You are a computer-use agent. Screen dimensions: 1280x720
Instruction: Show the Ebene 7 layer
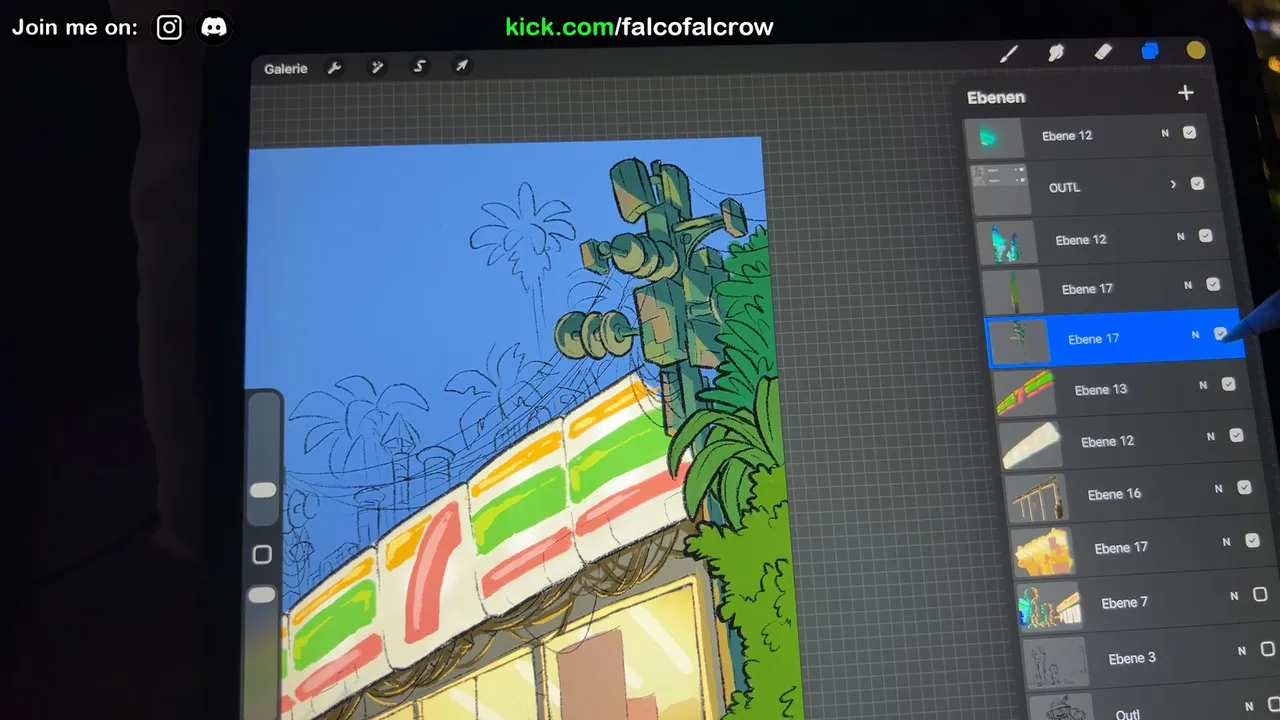click(1260, 595)
